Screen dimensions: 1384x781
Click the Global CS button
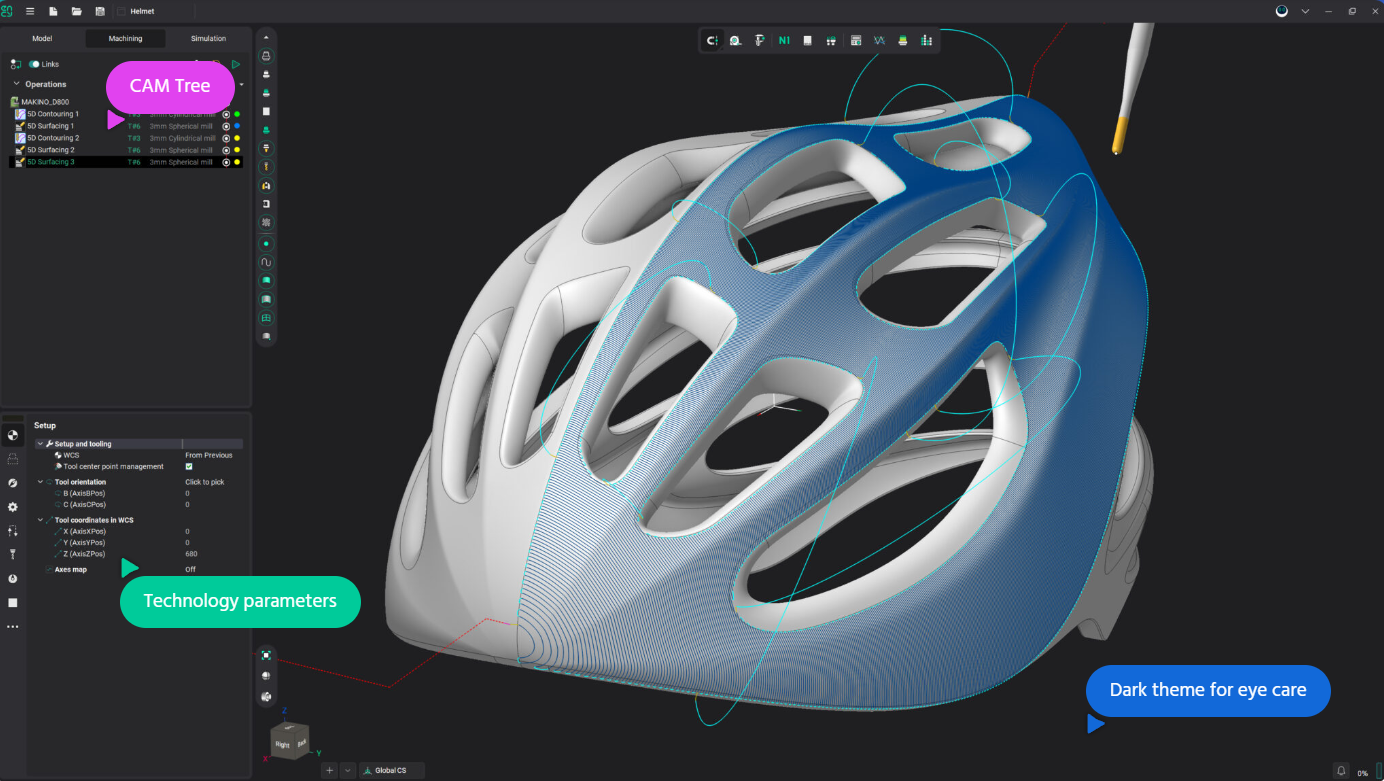[391, 770]
